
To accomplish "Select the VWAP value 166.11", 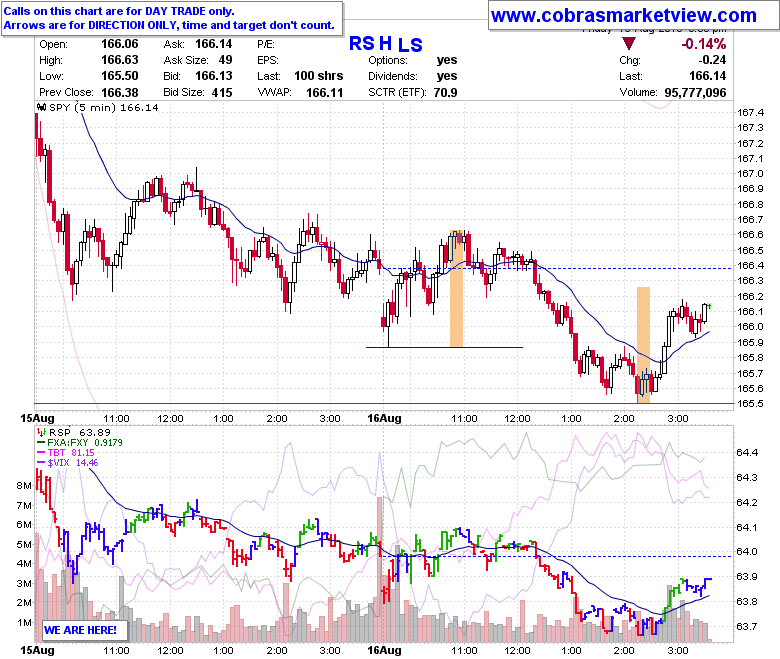I will pos(324,93).
